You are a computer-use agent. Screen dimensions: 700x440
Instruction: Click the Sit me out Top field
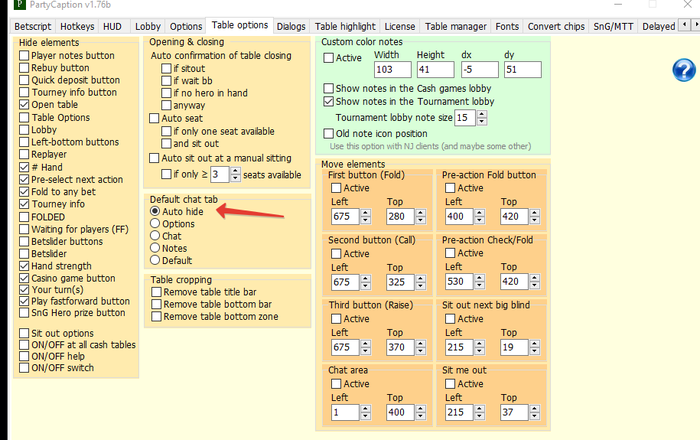[x=514, y=412]
